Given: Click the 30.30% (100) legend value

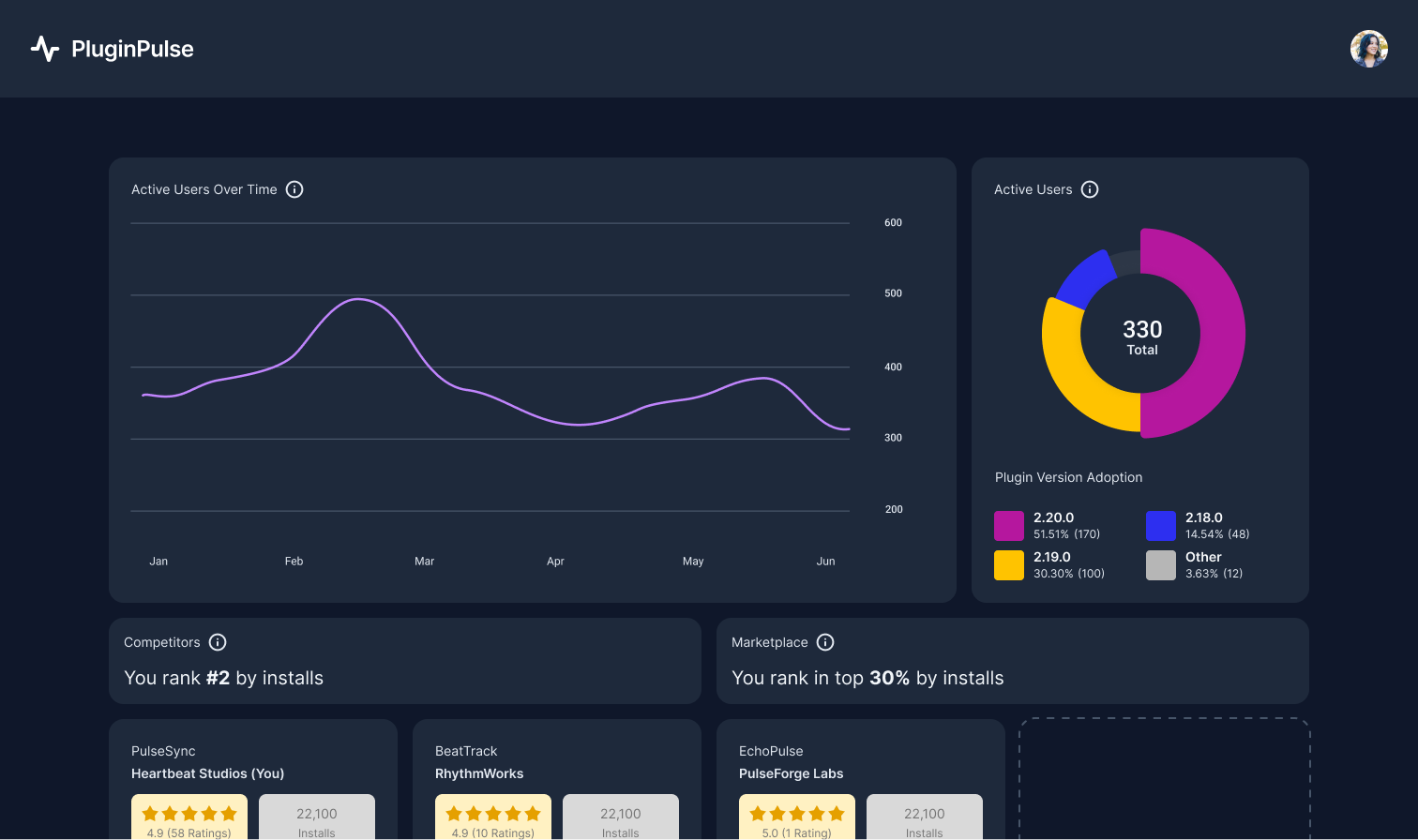Looking at the screenshot, I should (x=1069, y=574).
